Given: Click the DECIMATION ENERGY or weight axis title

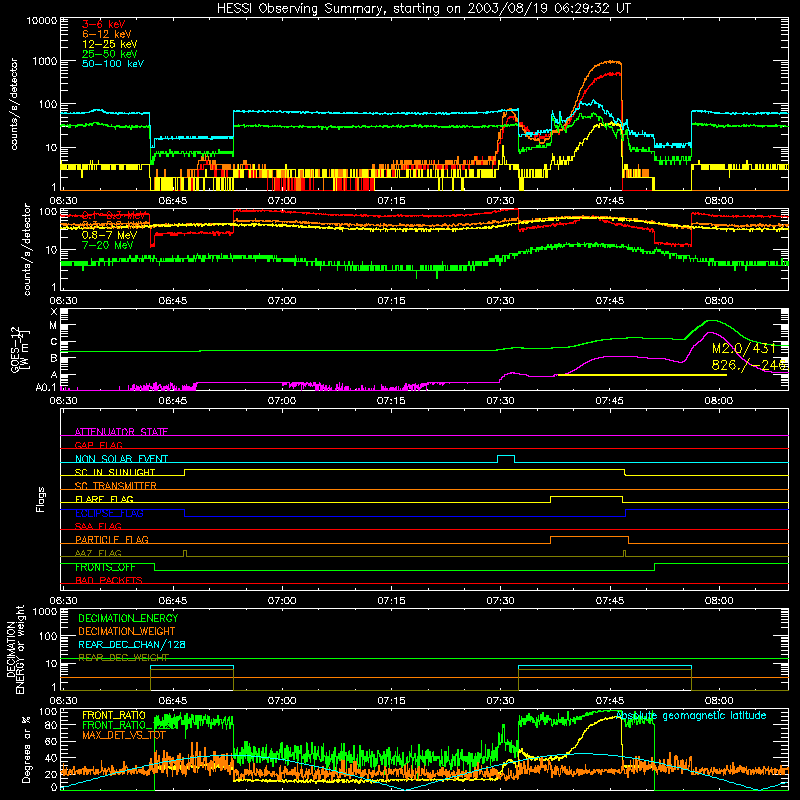Looking at the screenshot, I should pyautogui.click(x=15, y=649).
